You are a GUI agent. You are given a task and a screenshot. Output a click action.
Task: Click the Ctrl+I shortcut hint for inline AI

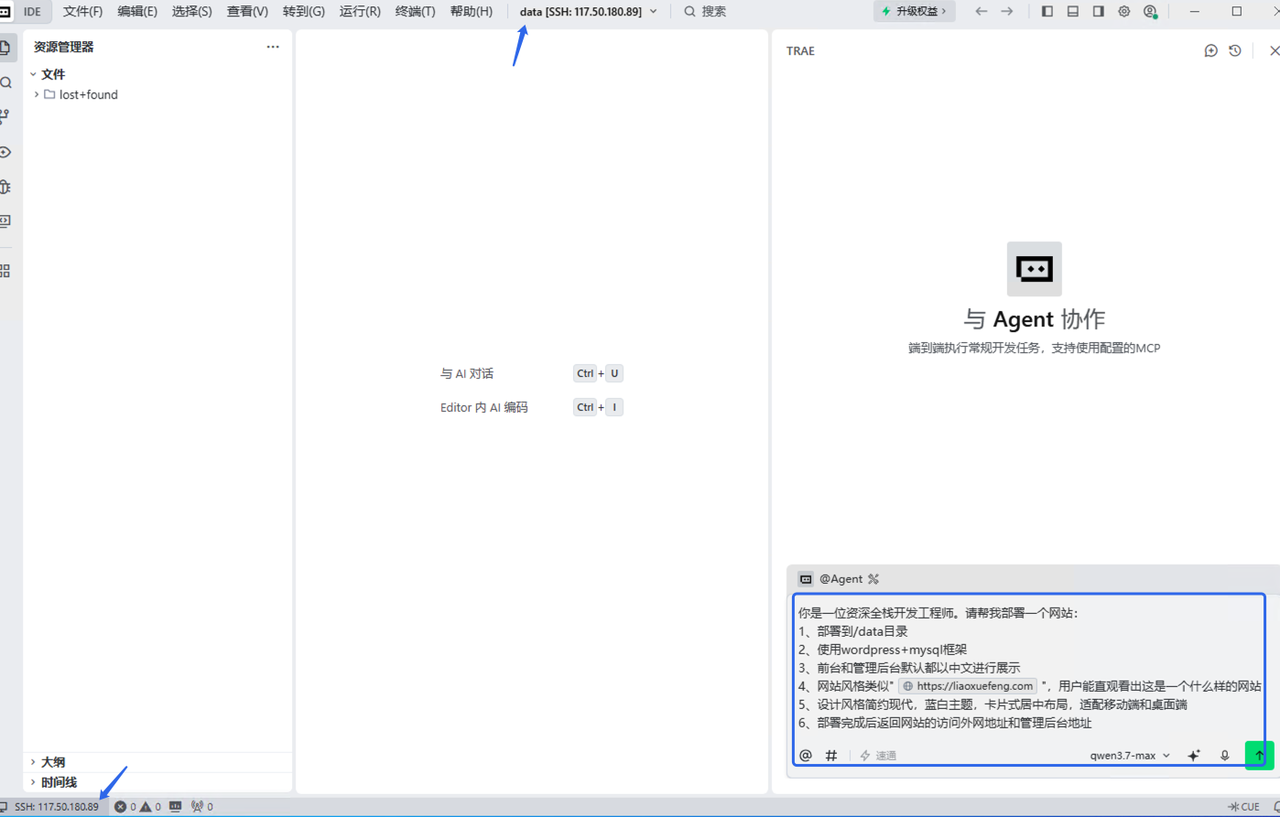(598, 407)
